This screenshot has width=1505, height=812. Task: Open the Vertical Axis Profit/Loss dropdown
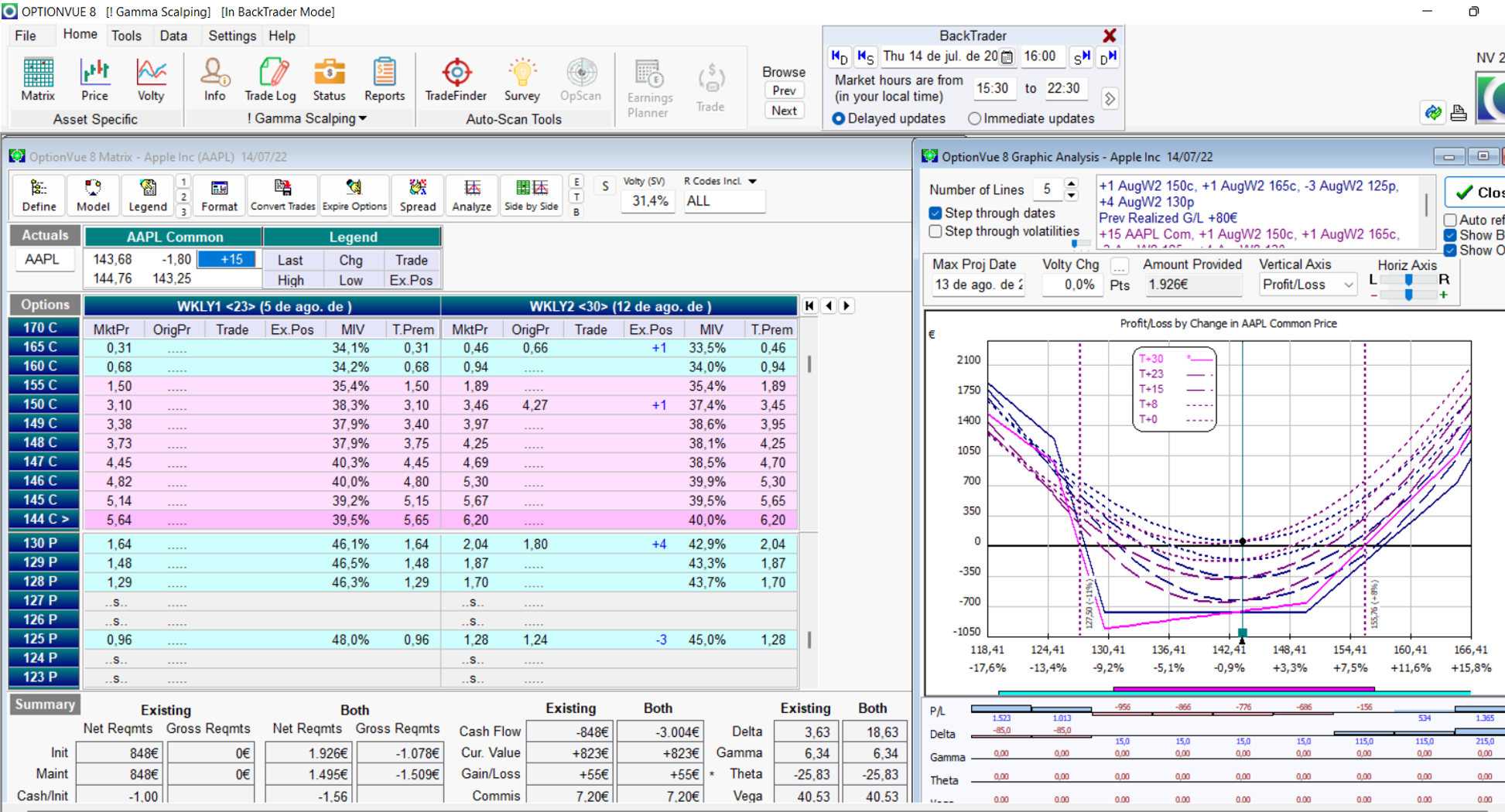(1348, 285)
